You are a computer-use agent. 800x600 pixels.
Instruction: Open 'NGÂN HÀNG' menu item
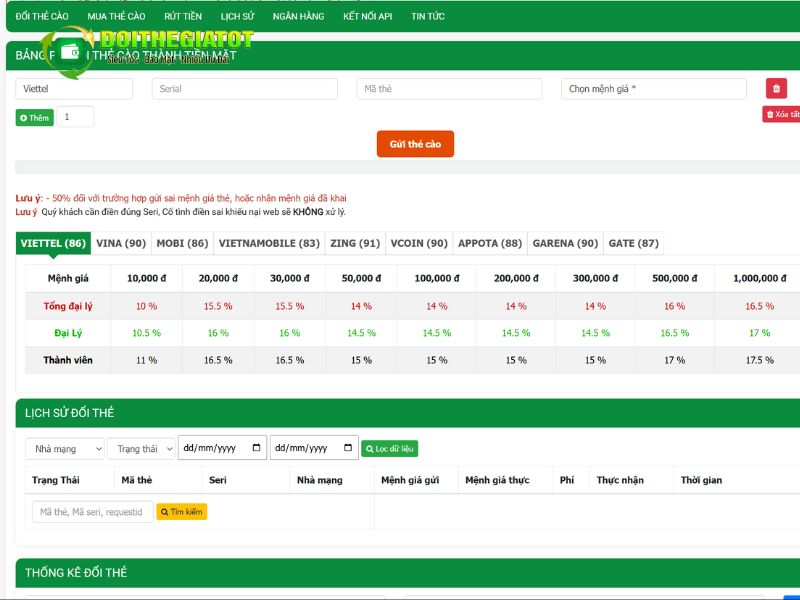pyautogui.click(x=298, y=16)
